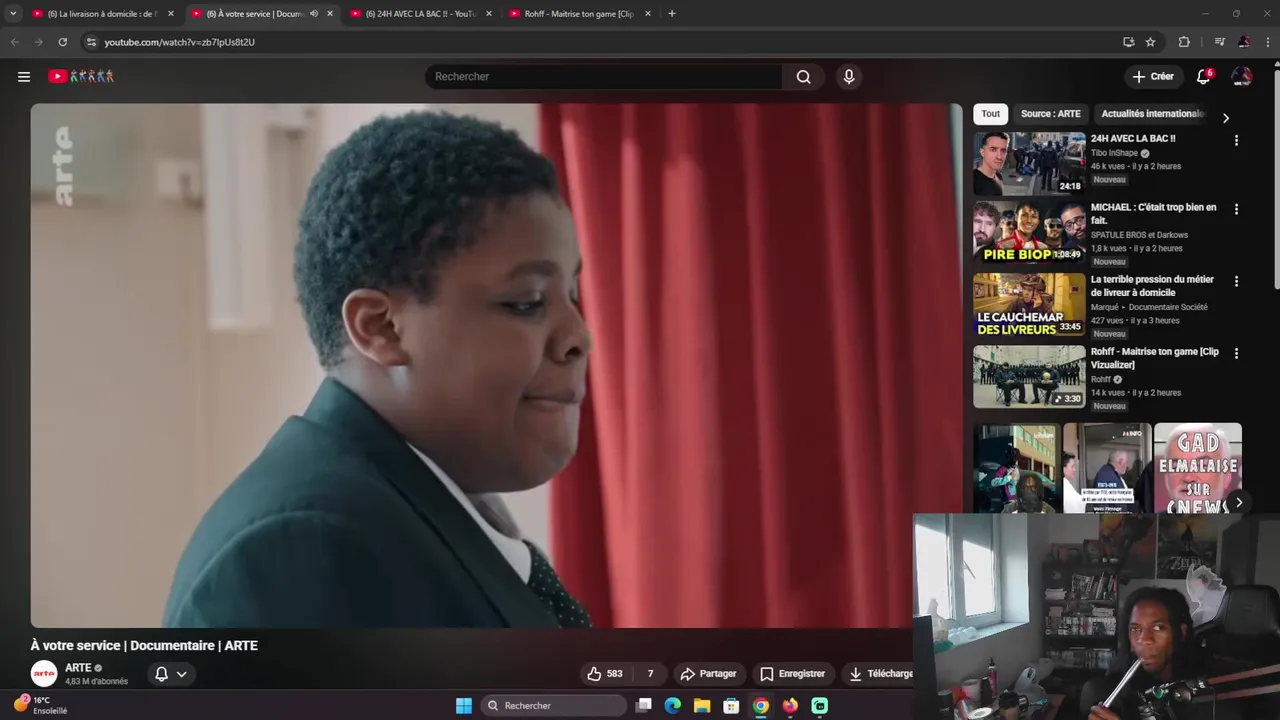
Task: Go back in browser history
Action: point(14,42)
